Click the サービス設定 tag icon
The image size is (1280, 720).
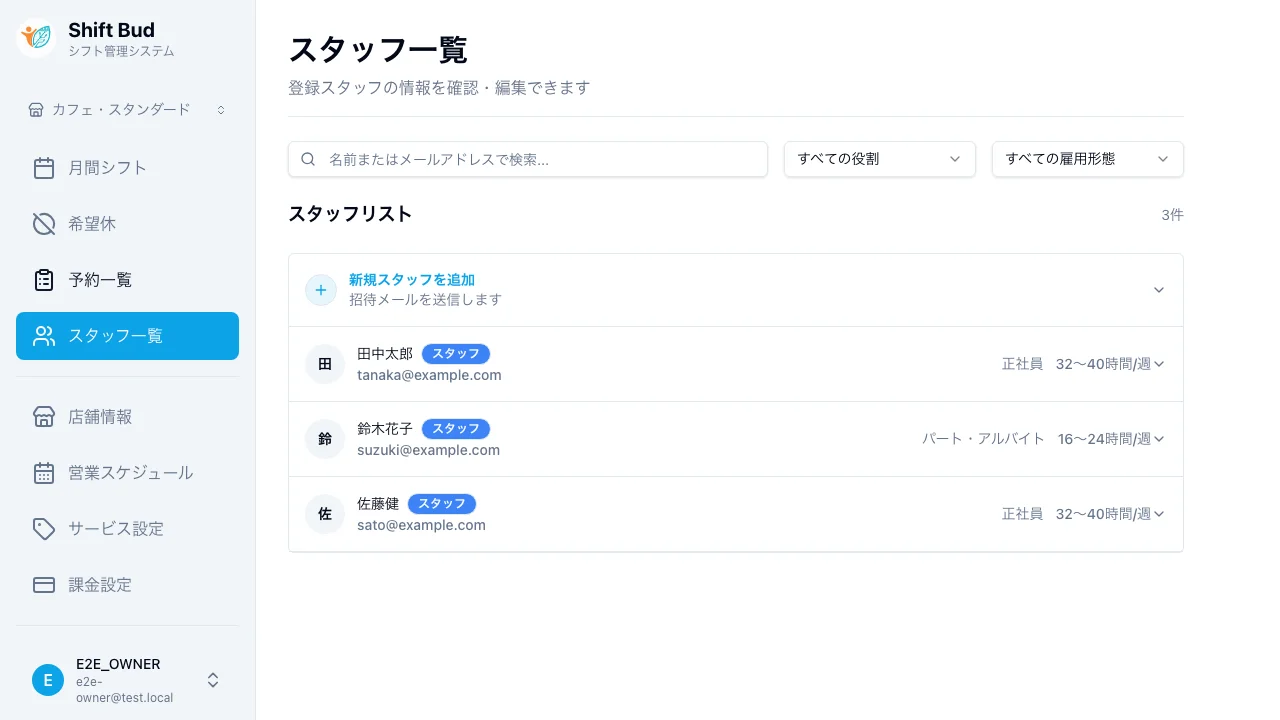pos(44,528)
